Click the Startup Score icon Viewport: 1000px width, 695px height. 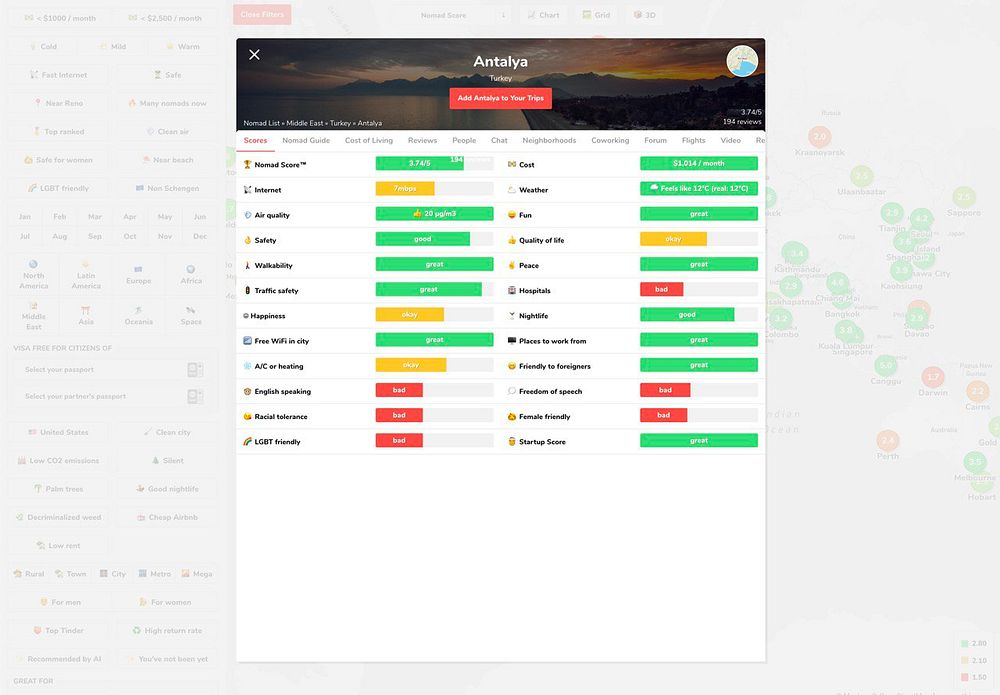(x=511, y=442)
